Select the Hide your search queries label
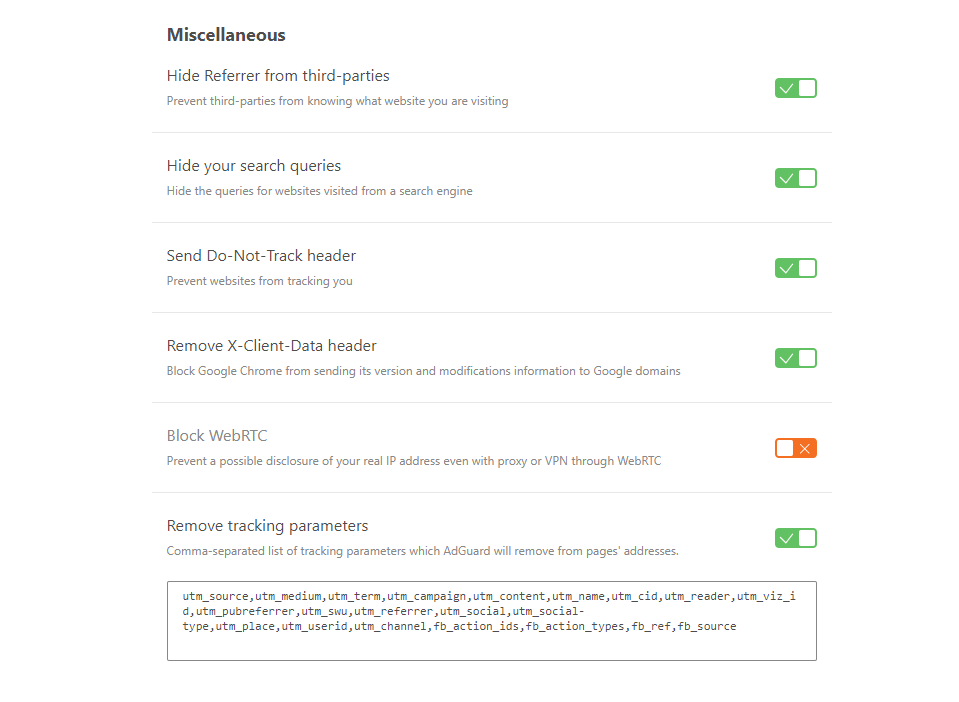Viewport: 959px width, 702px height. click(x=254, y=166)
